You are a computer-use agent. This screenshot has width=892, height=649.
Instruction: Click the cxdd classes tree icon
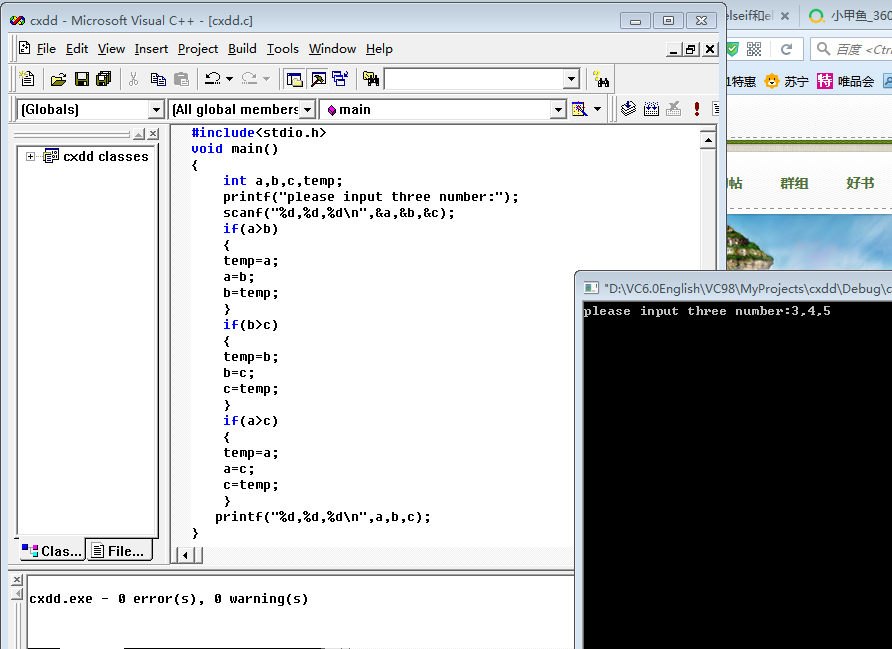click(51, 156)
